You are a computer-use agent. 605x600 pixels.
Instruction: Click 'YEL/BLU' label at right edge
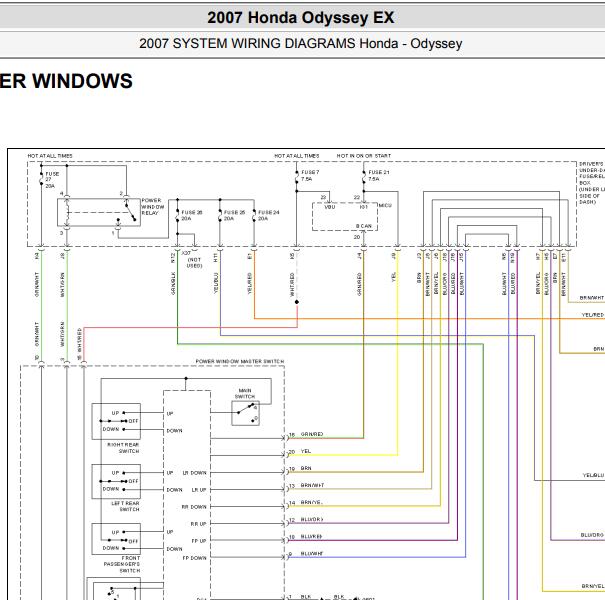tap(593, 475)
